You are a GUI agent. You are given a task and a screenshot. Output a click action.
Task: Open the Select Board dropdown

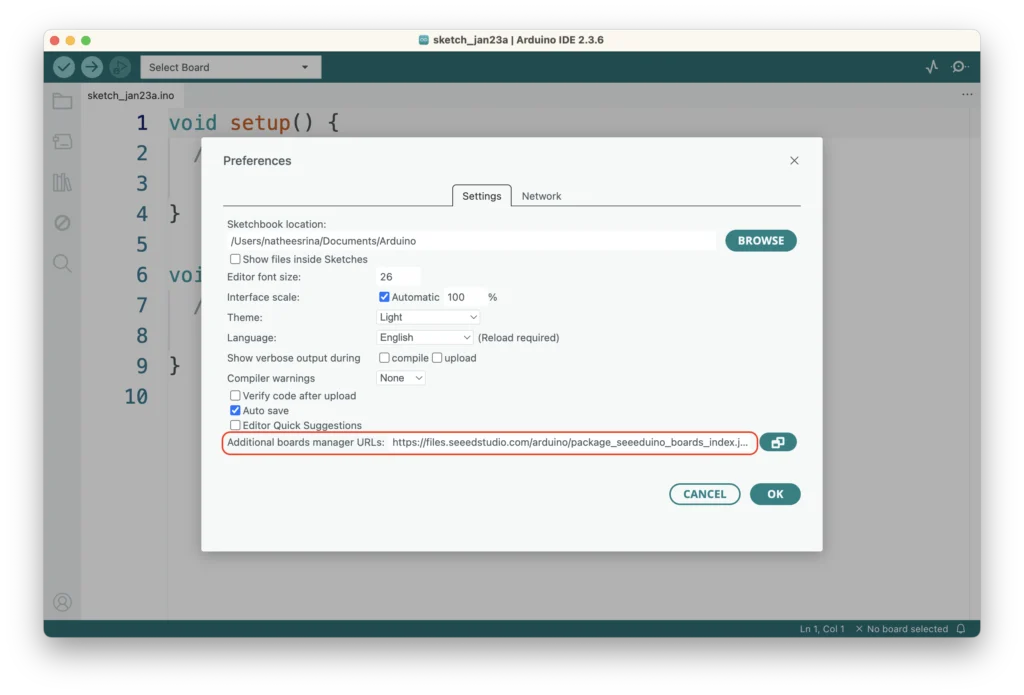pyautogui.click(x=230, y=67)
